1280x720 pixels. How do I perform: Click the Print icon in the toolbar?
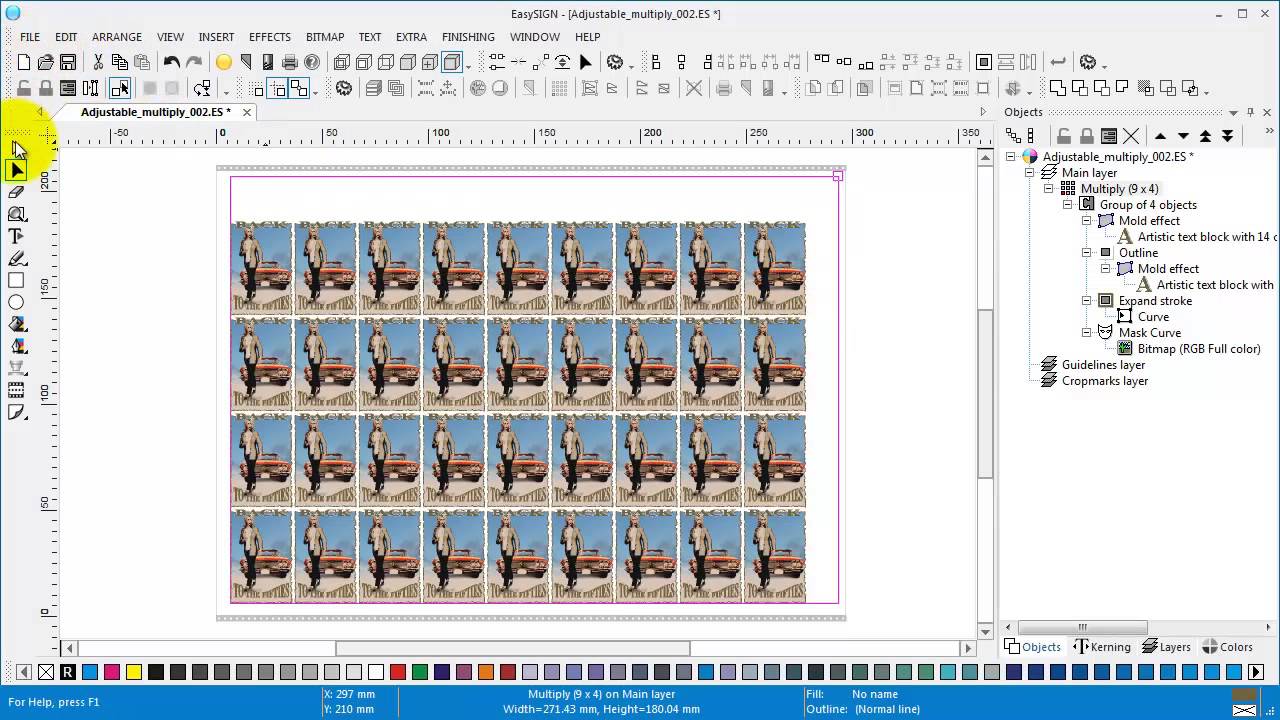point(290,62)
